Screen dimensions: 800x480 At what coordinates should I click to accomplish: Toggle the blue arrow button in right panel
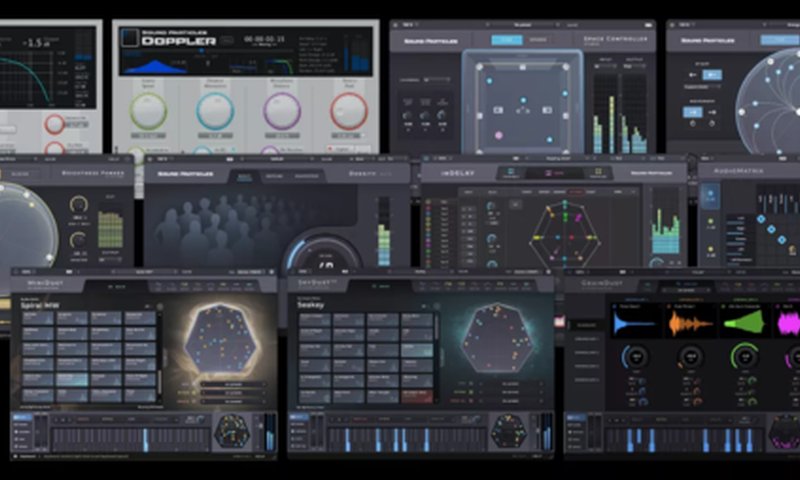pyautogui.click(x=711, y=73)
